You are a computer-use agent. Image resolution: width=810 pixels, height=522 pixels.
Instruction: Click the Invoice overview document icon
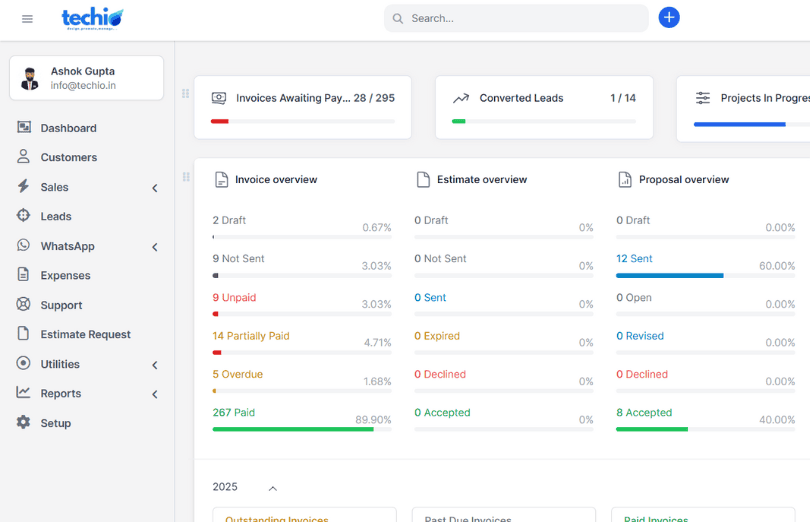[222, 180]
